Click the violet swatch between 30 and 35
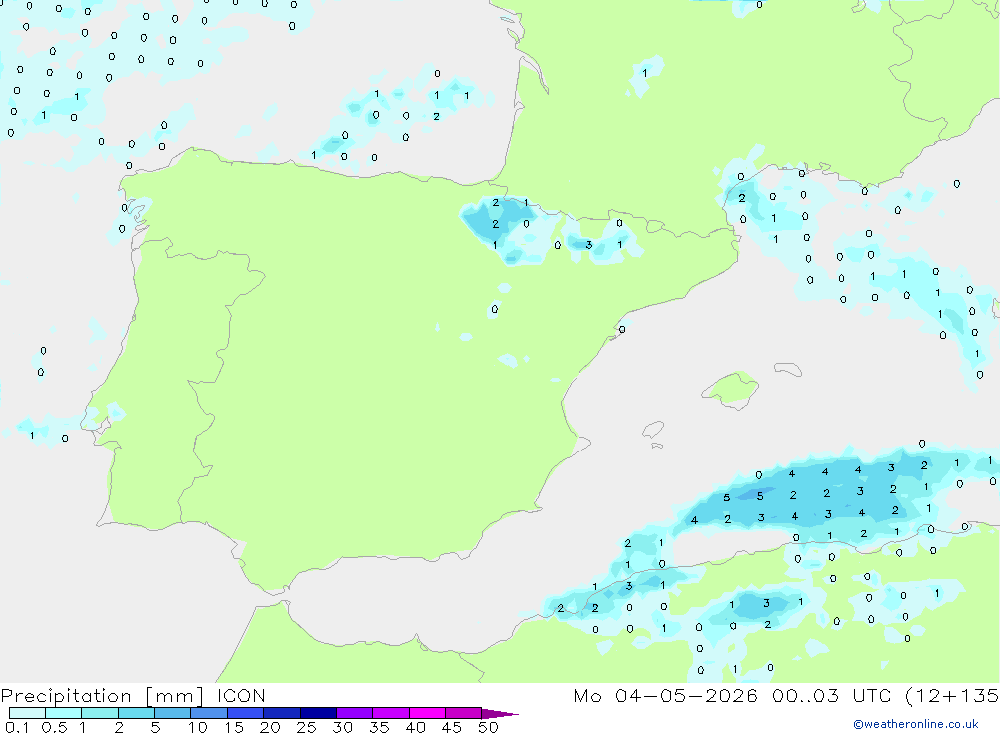The width and height of the screenshot is (1000, 733). [355, 713]
